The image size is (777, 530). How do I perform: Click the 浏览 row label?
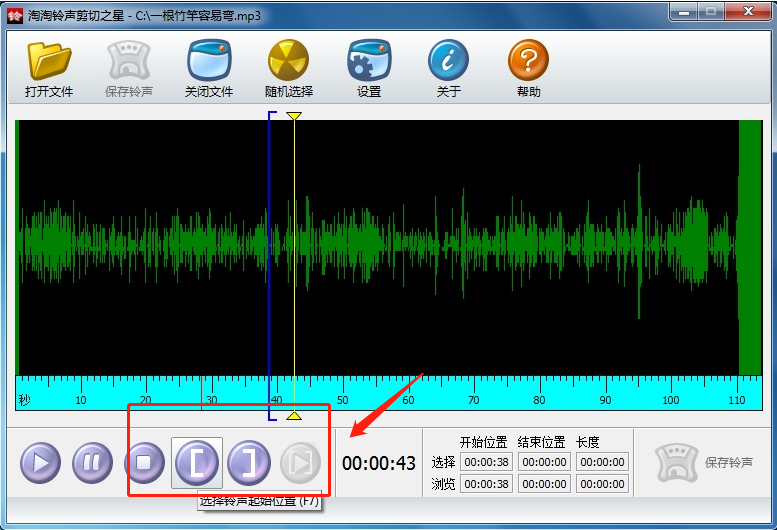pyautogui.click(x=443, y=484)
